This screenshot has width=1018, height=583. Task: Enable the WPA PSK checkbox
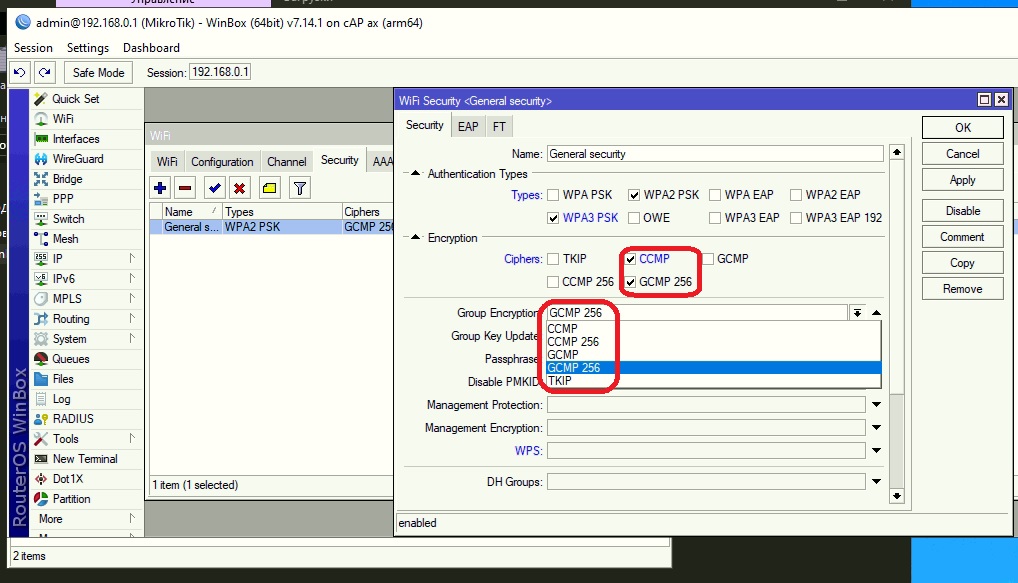(x=553, y=195)
